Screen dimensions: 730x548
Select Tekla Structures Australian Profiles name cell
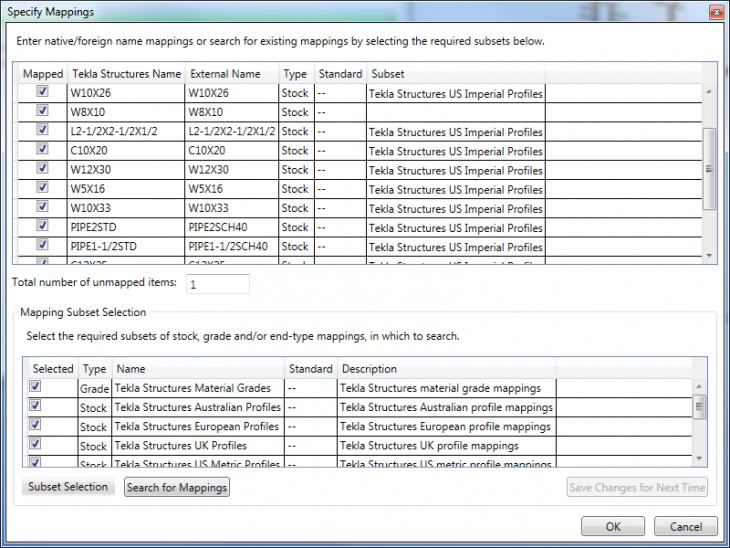coord(198,407)
